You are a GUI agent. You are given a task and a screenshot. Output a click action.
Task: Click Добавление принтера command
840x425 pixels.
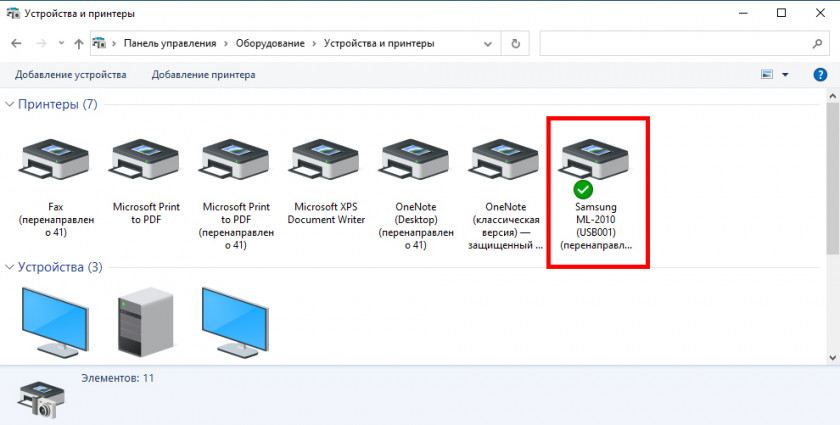pos(203,75)
